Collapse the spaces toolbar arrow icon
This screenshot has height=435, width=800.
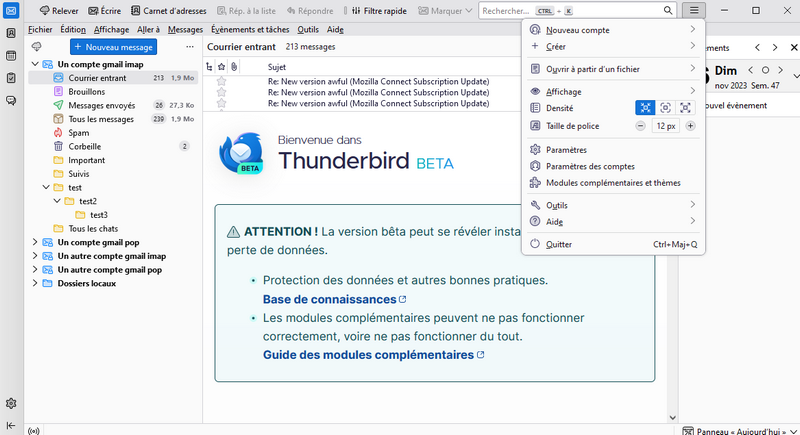pyautogui.click(x=10, y=428)
